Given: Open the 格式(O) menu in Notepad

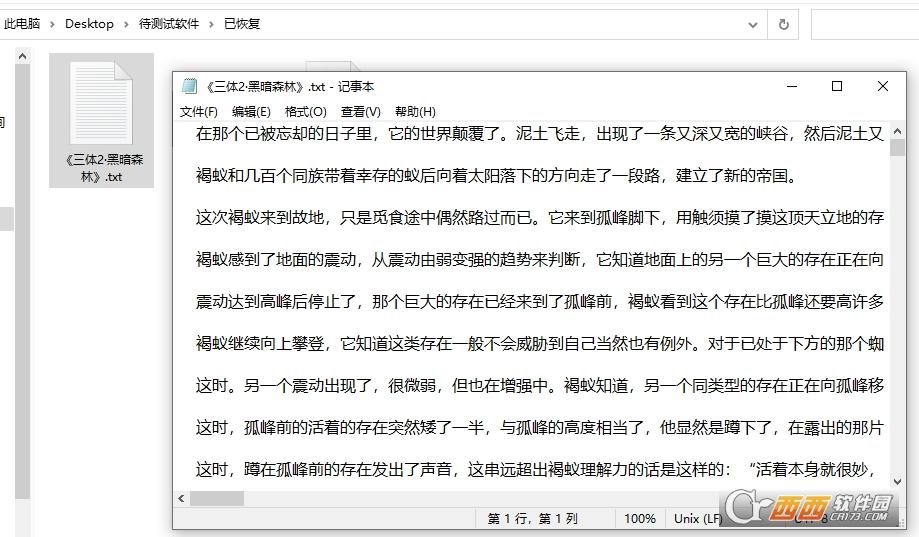Looking at the screenshot, I should (305, 111).
